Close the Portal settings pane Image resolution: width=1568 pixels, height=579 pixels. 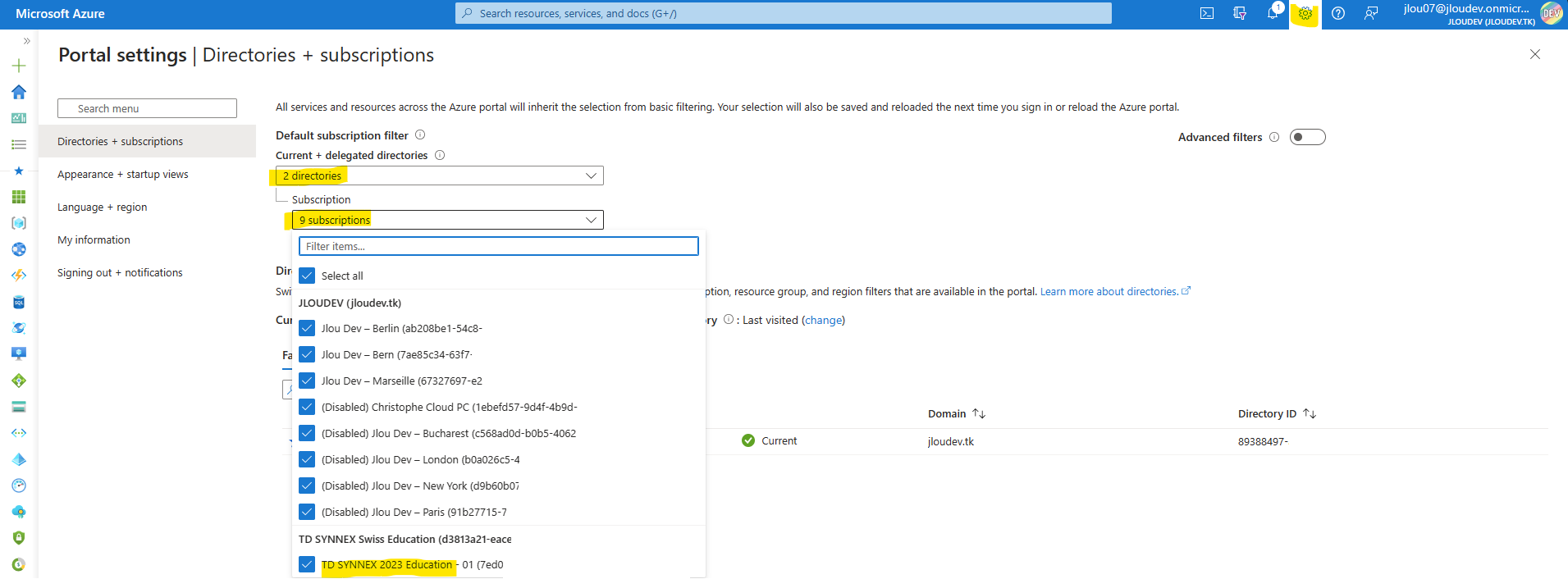1535,54
